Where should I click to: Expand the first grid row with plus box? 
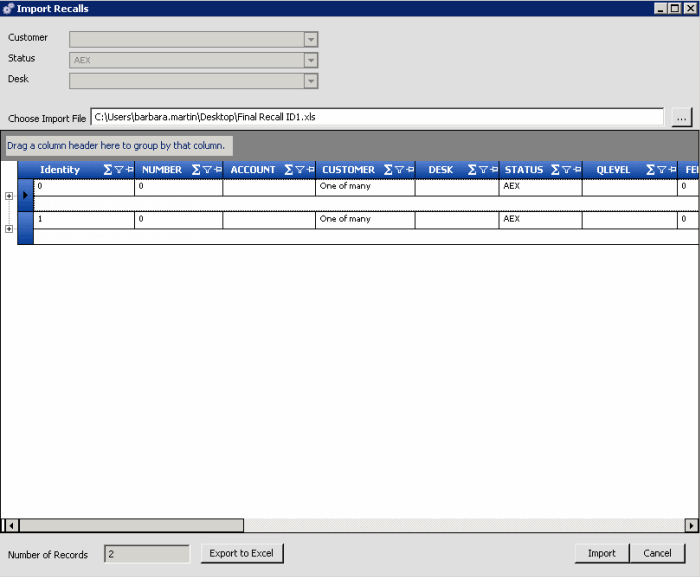tap(9, 196)
